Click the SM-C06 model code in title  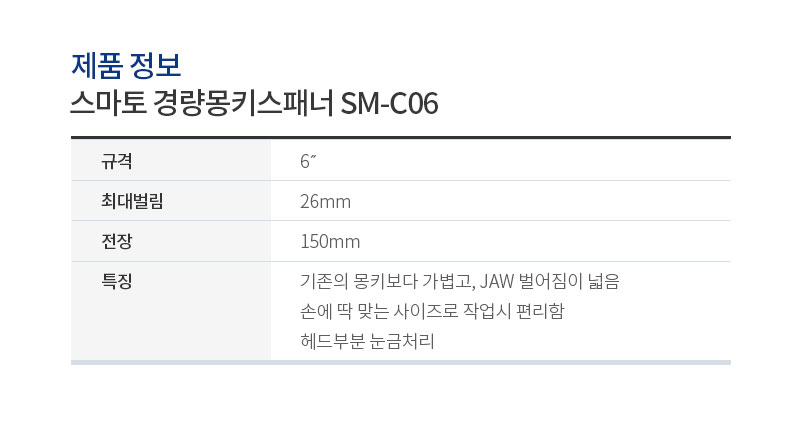pyautogui.click(x=389, y=104)
